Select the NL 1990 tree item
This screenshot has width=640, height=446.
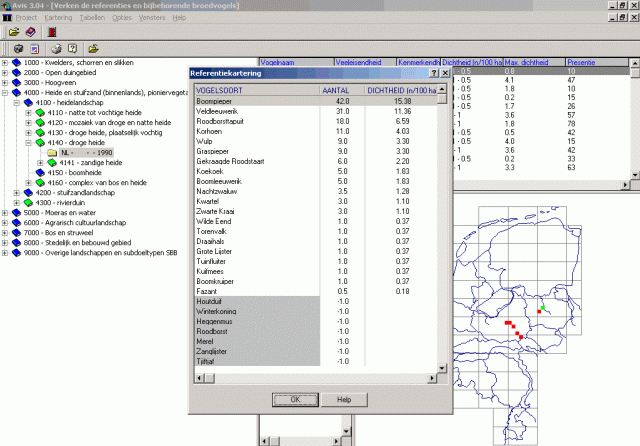(86, 153)
